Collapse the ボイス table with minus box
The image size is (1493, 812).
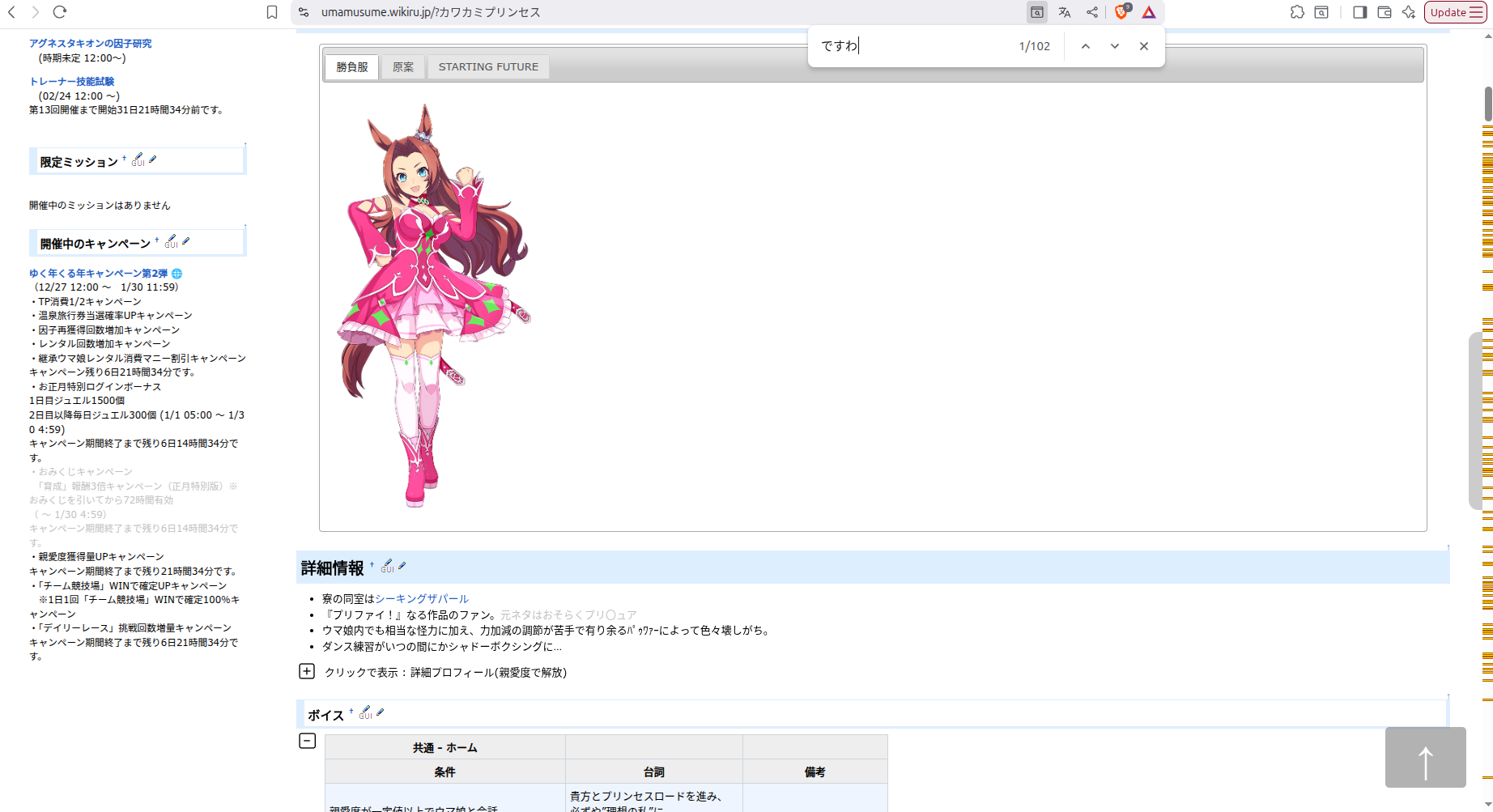[x=308, y=741]
